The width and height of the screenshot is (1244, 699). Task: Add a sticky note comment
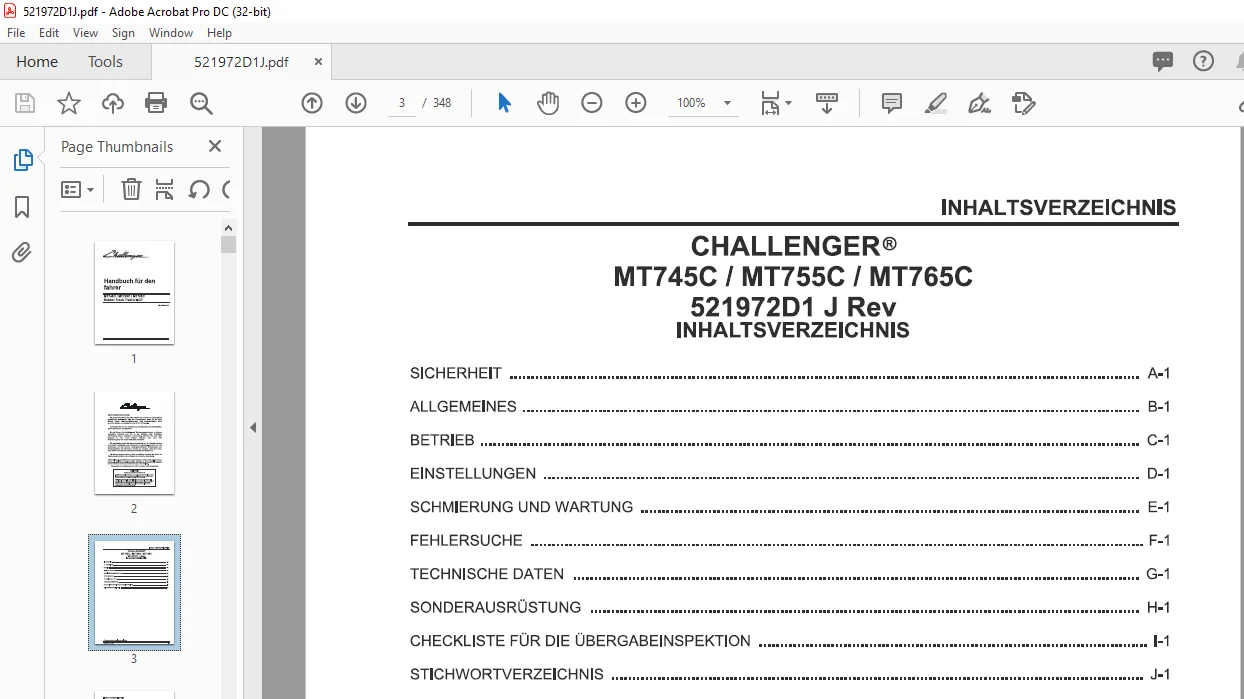(892, 103)
